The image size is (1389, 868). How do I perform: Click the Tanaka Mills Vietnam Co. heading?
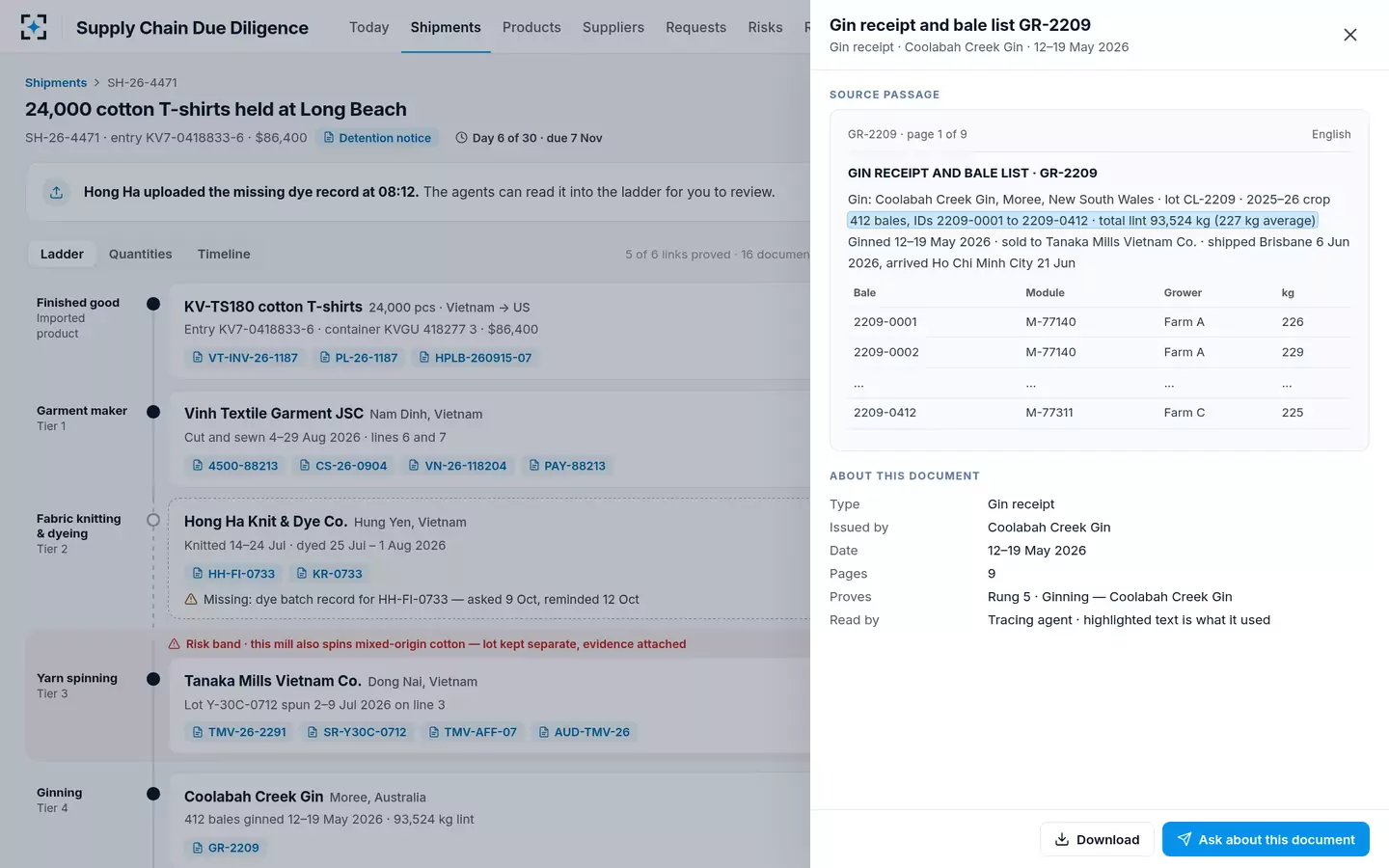click(273, 681)
